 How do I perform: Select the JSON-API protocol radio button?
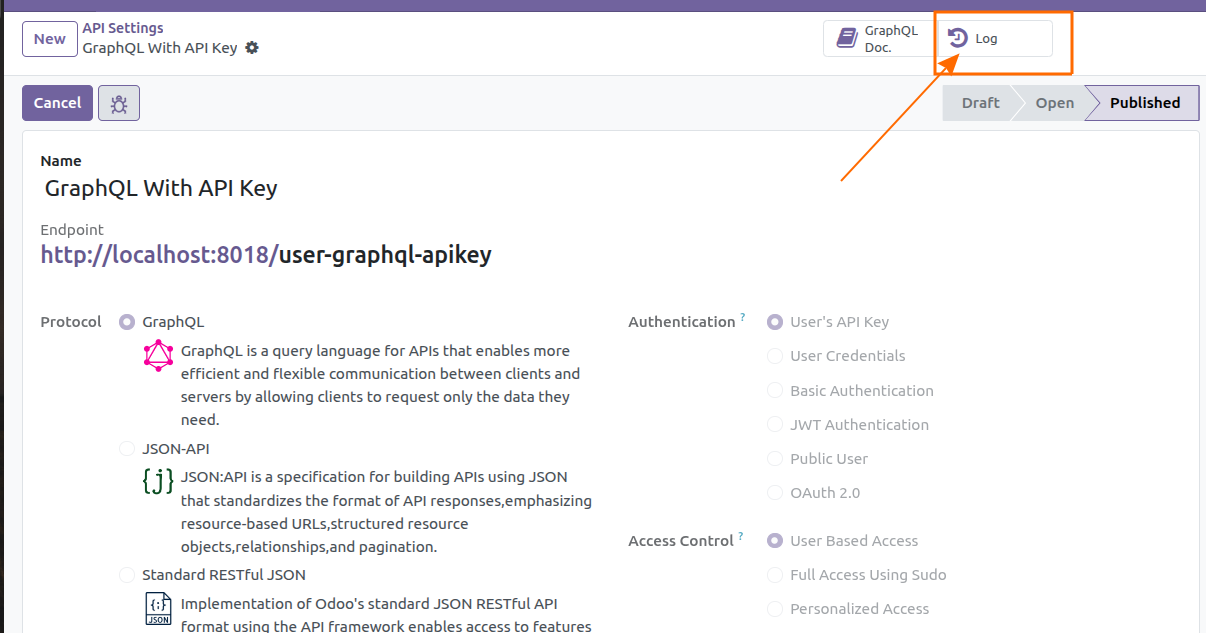click(x=127, y=449)
